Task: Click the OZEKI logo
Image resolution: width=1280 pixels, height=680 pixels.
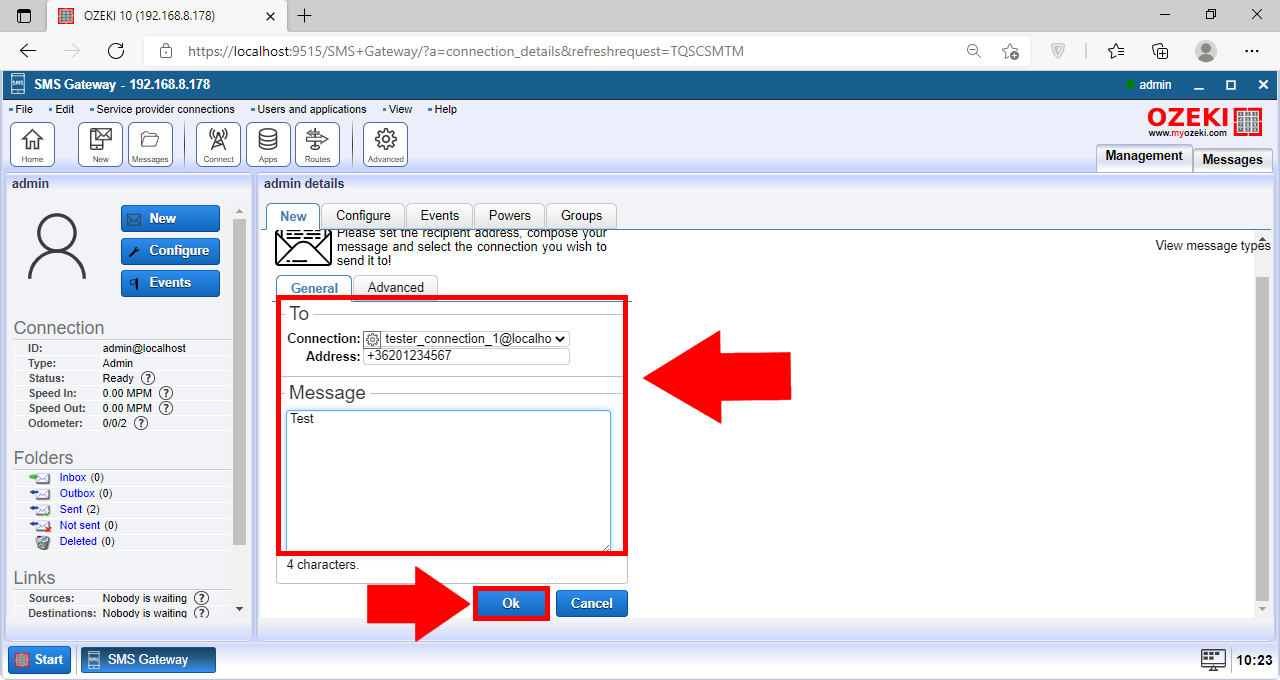Action: [1204, 122]
